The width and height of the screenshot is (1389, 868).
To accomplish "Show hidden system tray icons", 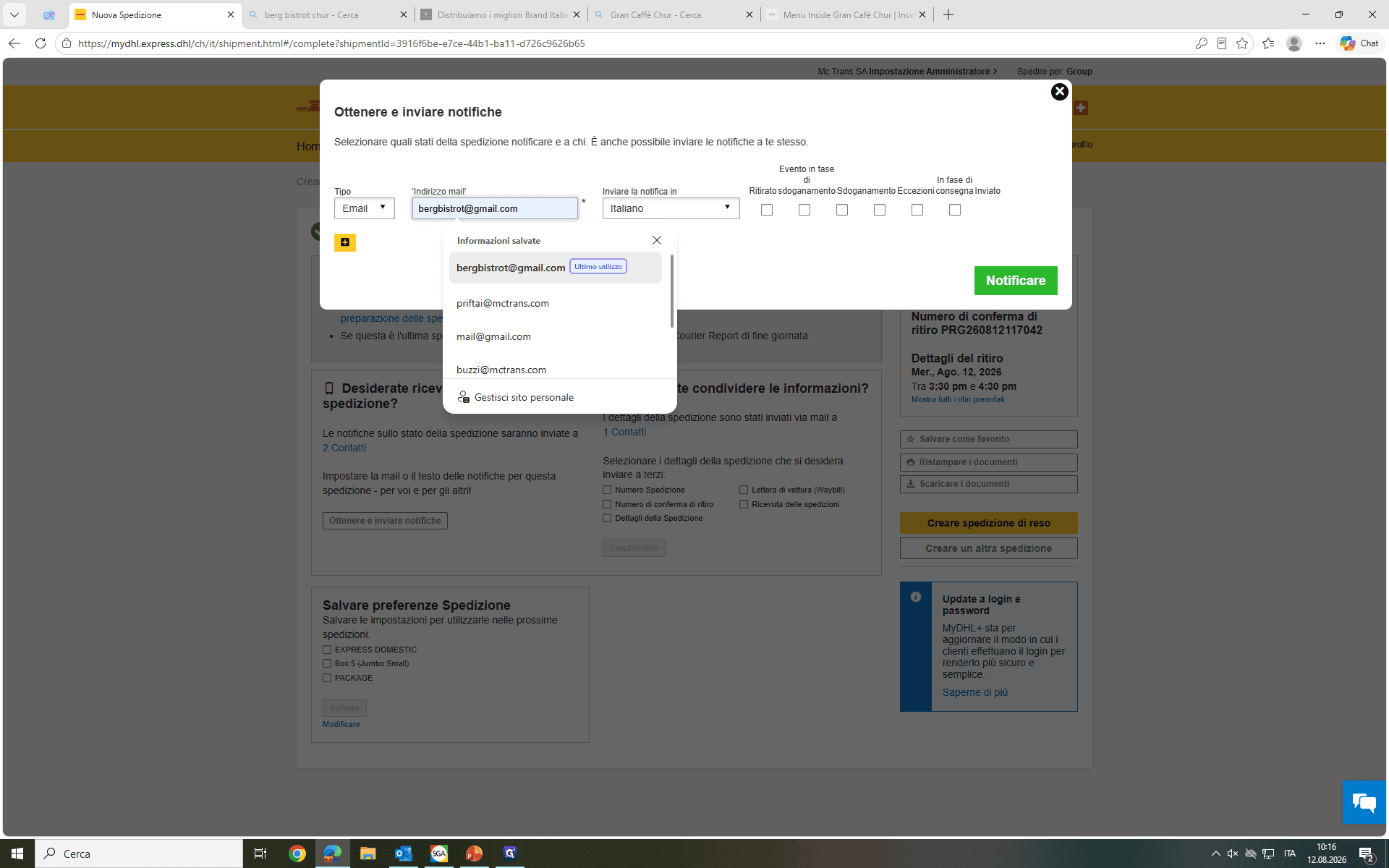I will click(x=1215, y=854).
